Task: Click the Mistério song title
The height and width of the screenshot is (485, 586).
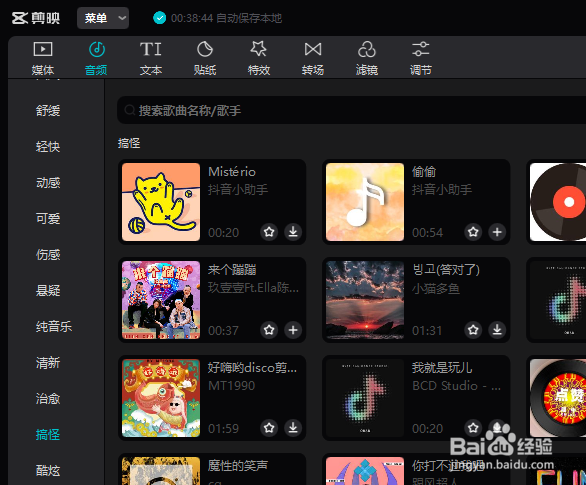Action: pos(232,172)
